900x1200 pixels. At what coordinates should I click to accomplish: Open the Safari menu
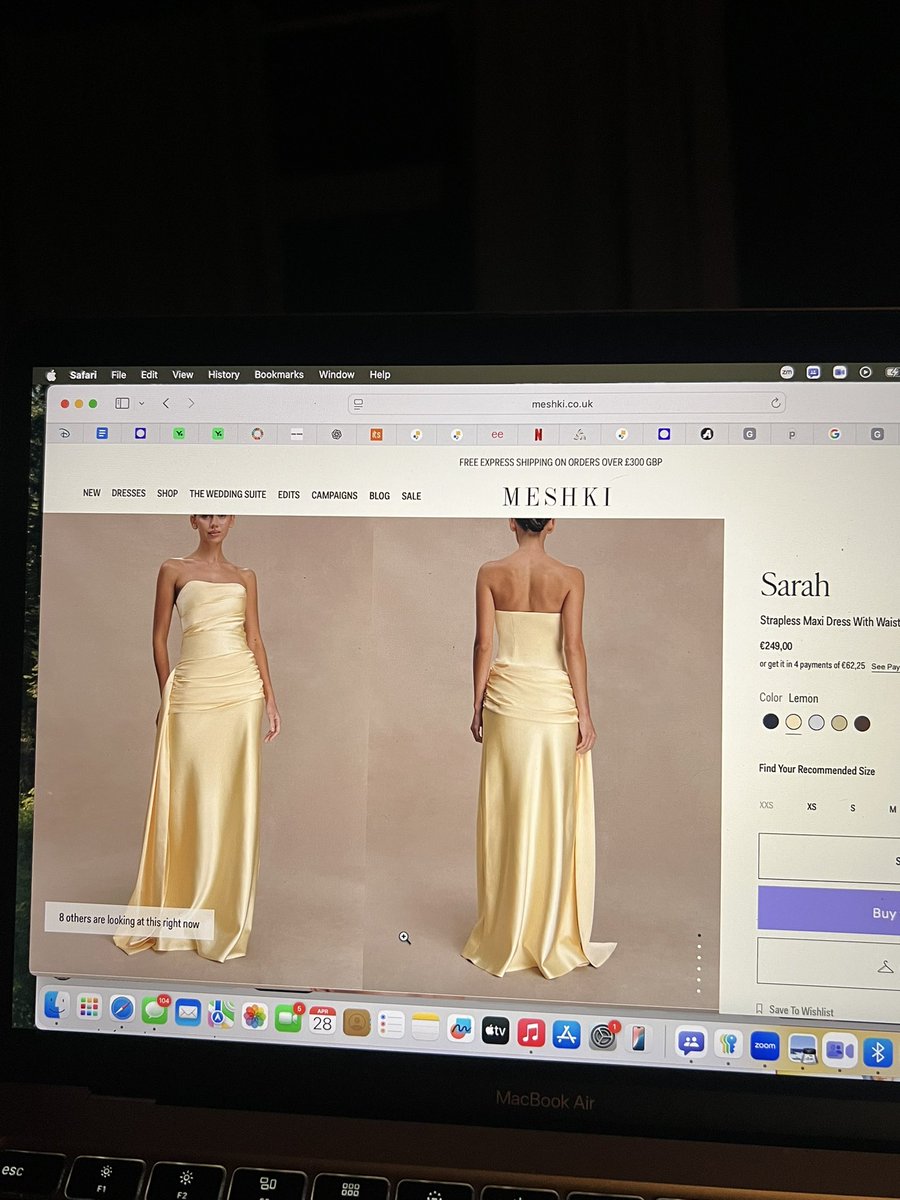click(83, 375)
